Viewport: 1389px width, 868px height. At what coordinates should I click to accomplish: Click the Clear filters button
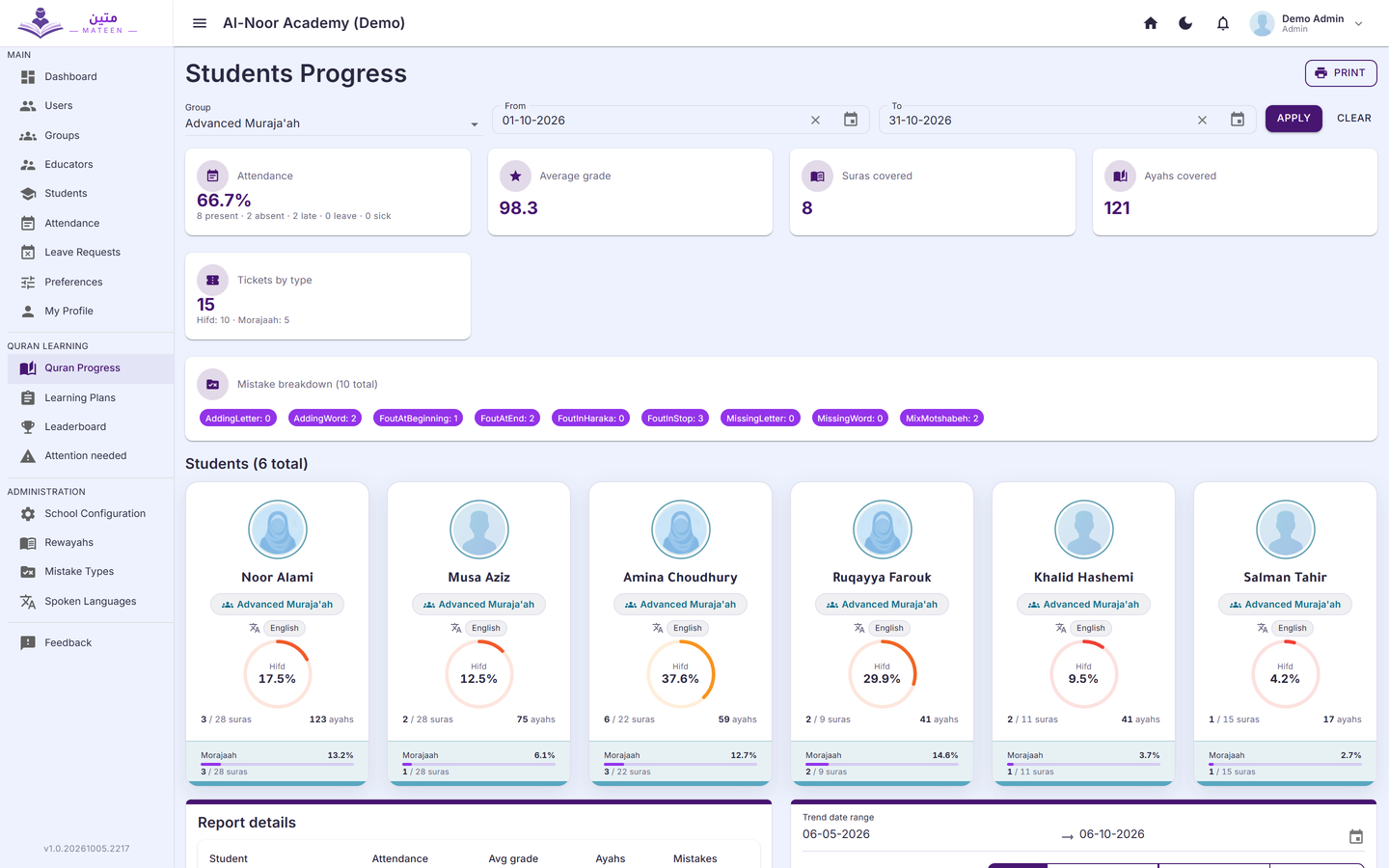click(1354, 119)
